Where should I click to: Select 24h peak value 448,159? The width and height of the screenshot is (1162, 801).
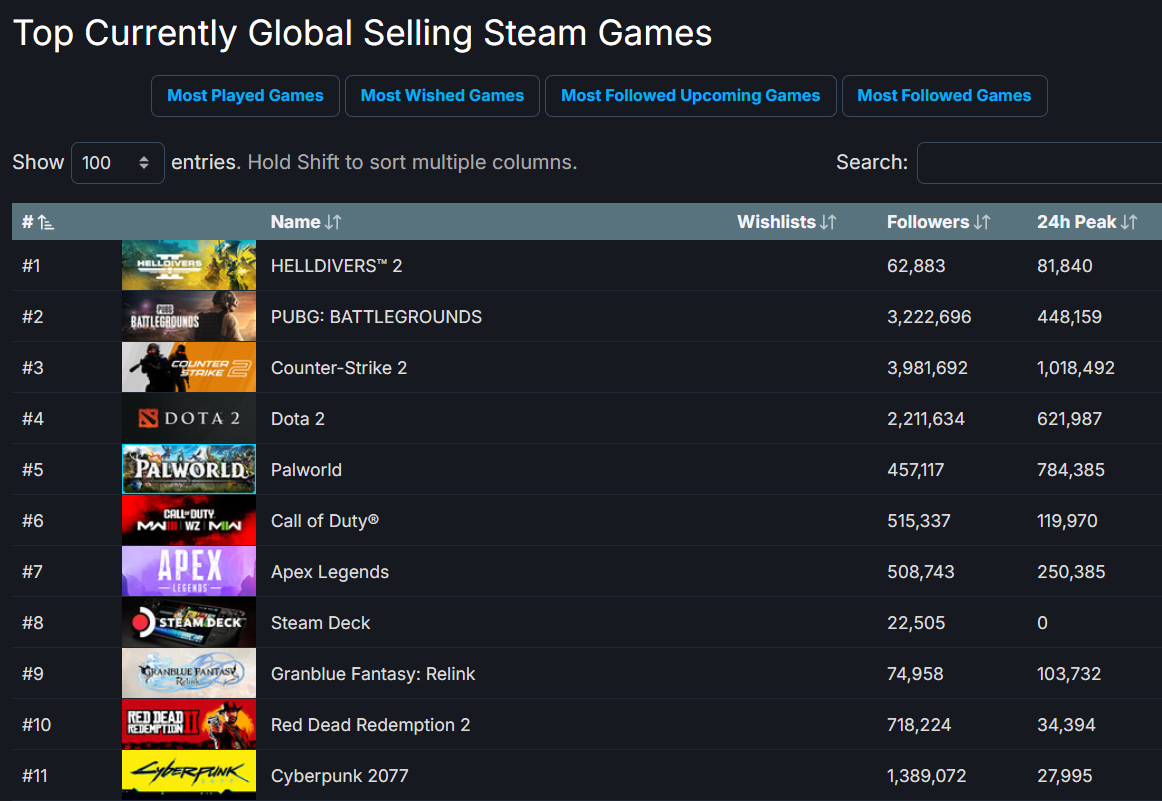point(1069,317)
